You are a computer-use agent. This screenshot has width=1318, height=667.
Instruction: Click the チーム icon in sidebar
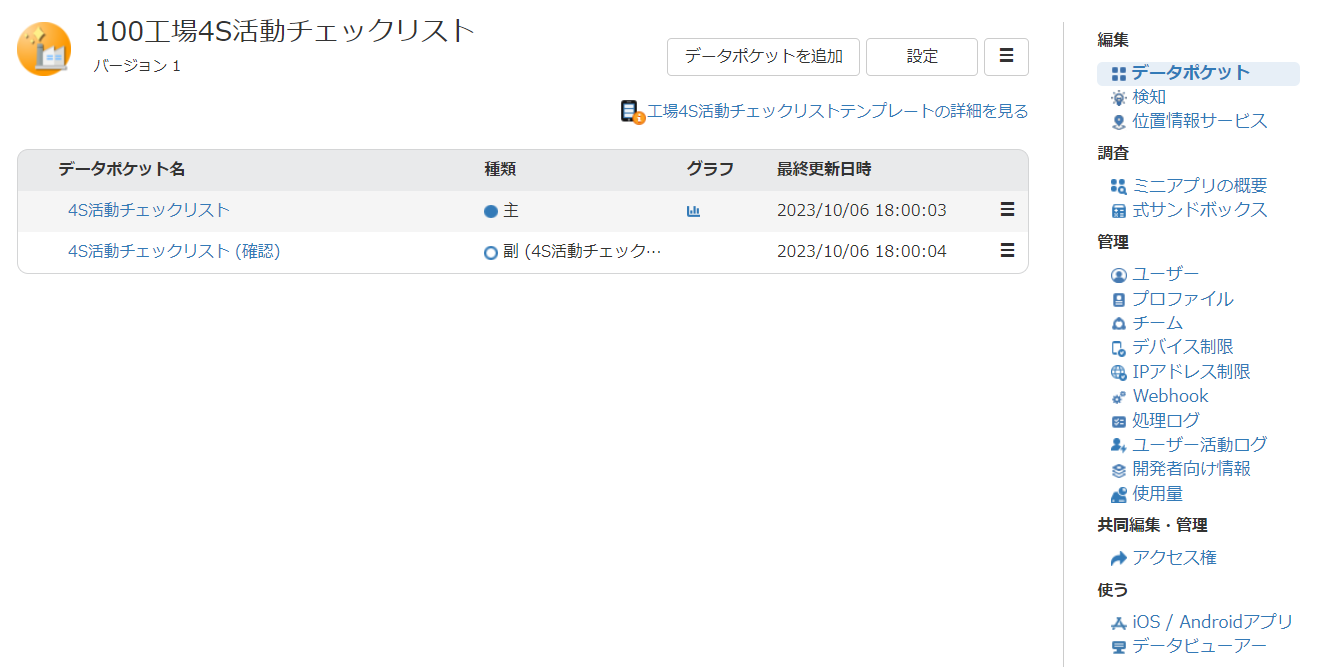[x=1119, y=324]
